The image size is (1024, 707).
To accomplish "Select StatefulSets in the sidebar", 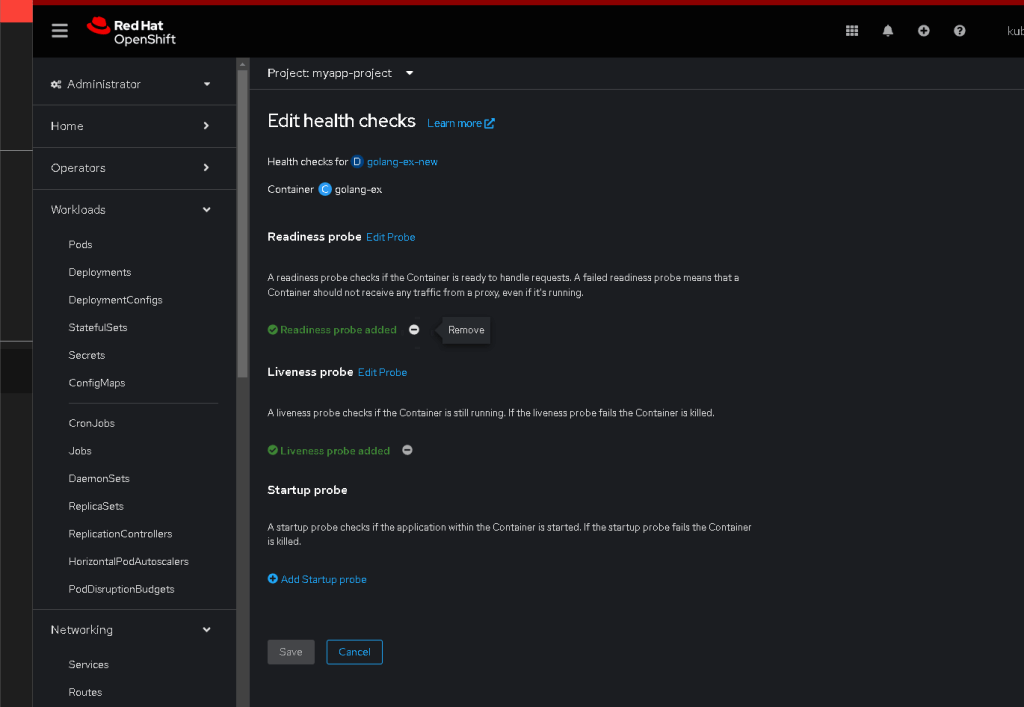I will point(98,328).
